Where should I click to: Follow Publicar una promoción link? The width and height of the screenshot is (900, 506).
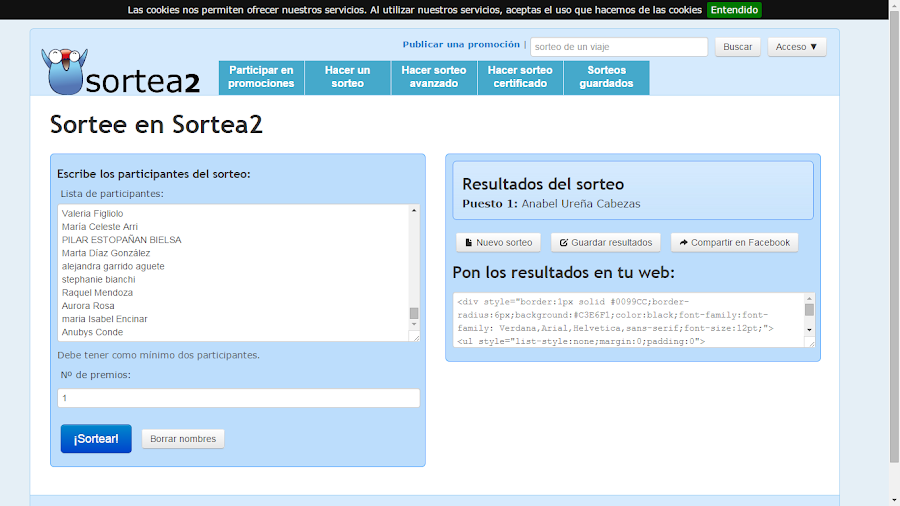click(x=461, y=45)
